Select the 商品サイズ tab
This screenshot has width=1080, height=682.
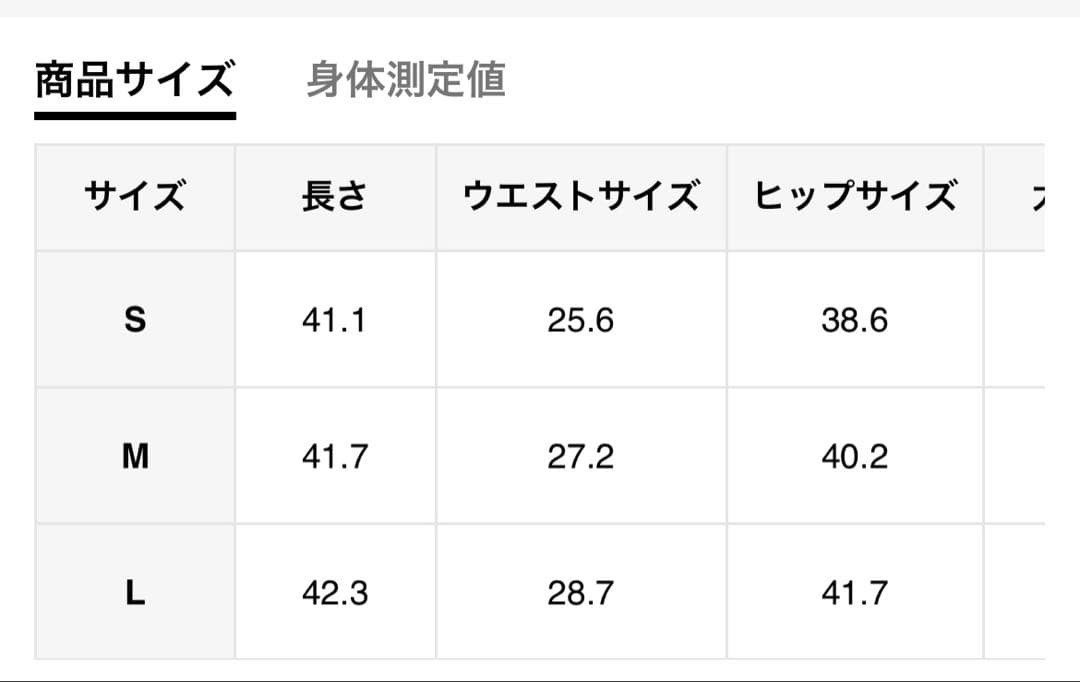pos(134,80)
